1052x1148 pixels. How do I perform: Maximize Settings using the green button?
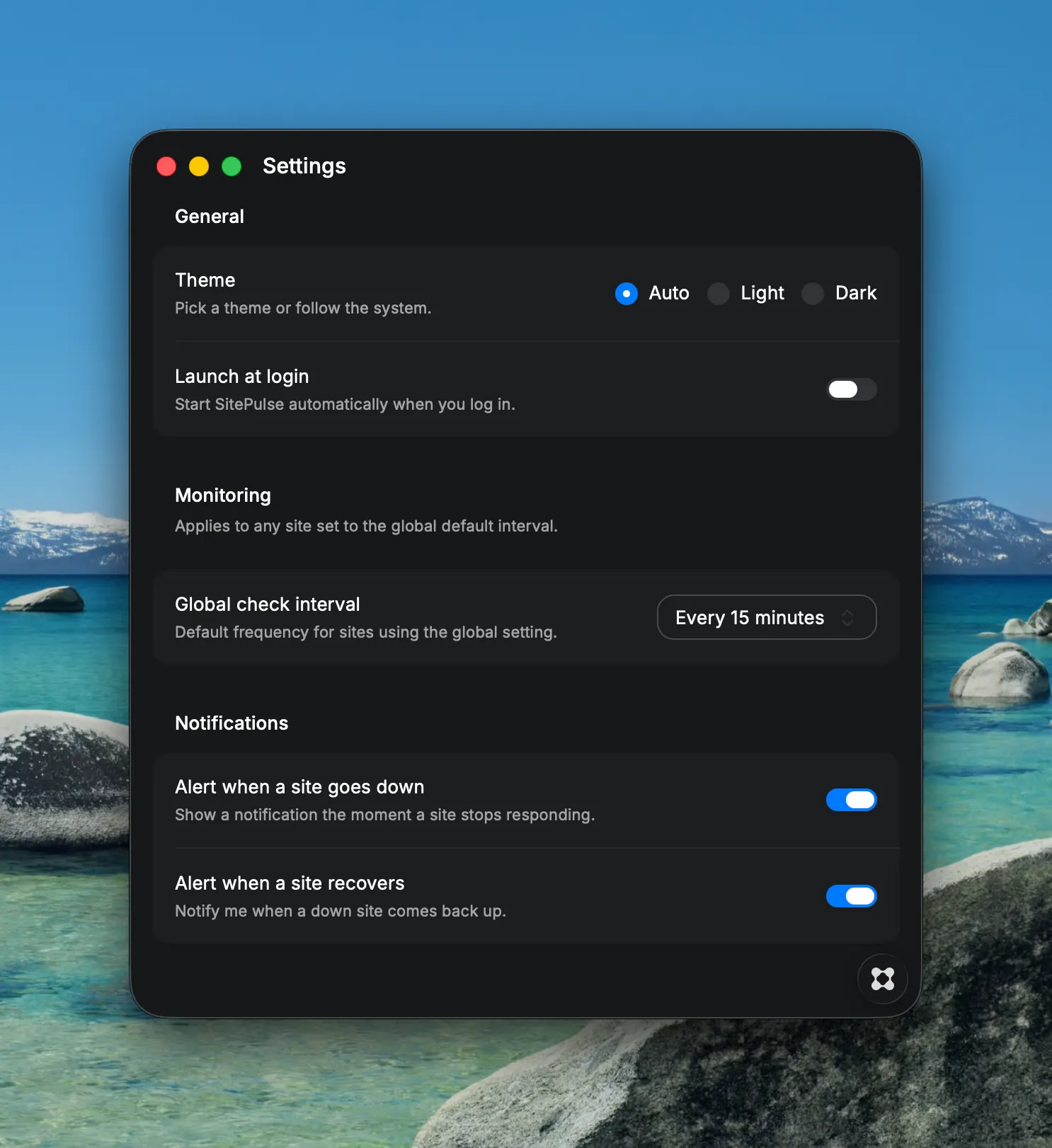click(x=231, y=166)
